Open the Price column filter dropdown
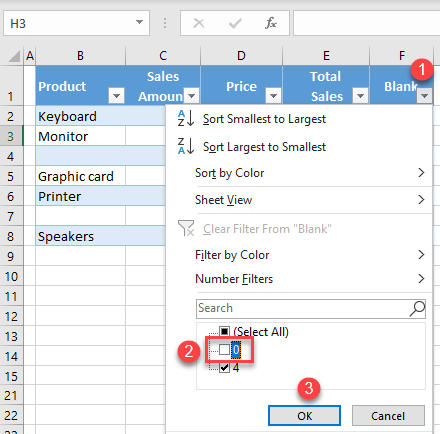Viewport: 440px width, 434px height. click(273, 96)
